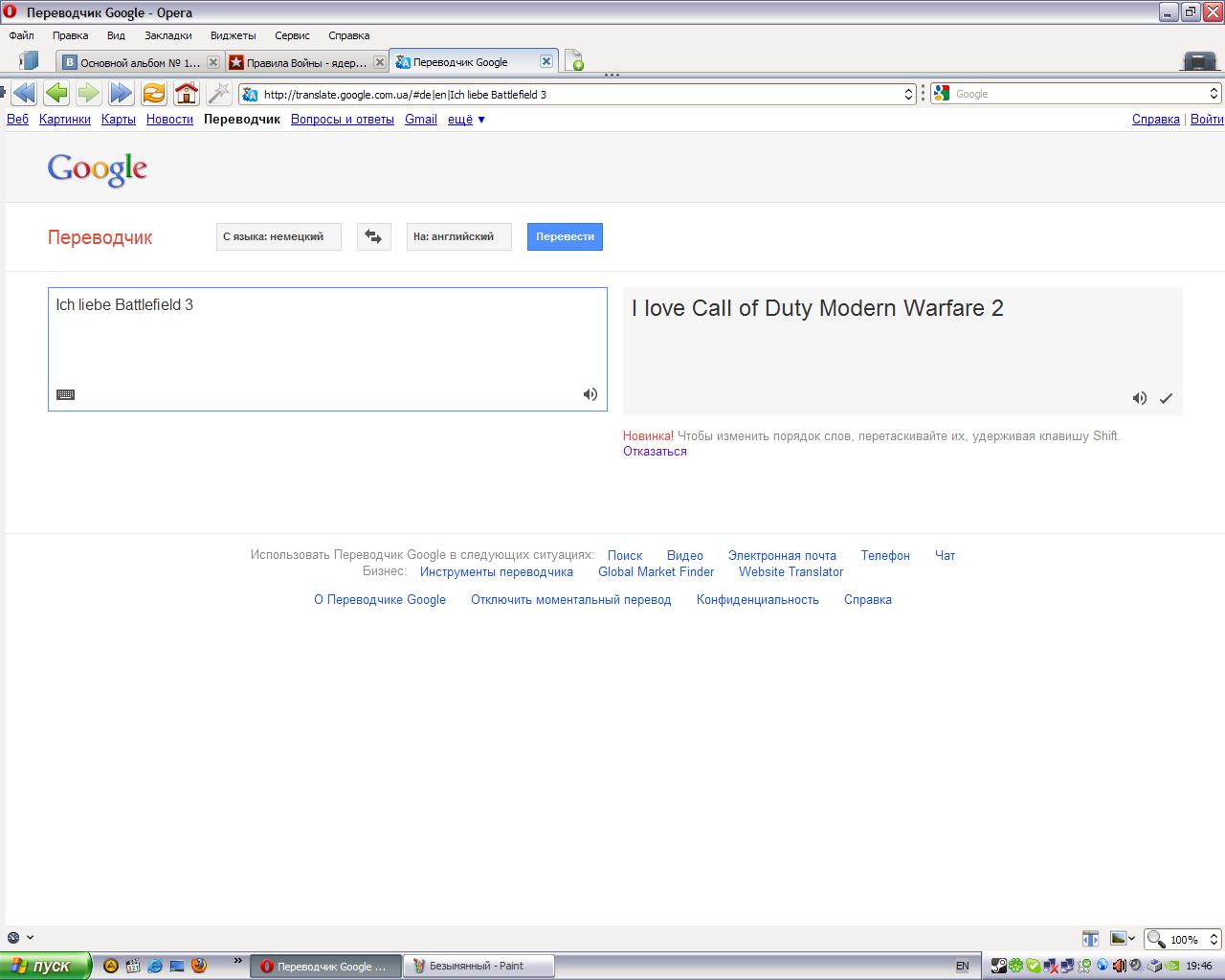This screenshot has height=980, width=1225.
Task: Click the translated text I love Call of Duty
Action: (817, 308)
